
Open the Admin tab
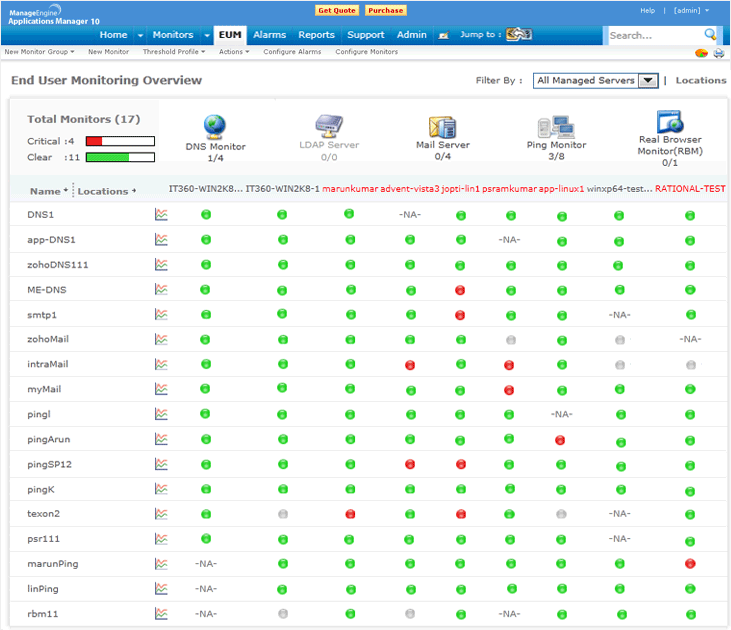pos(412,35)
